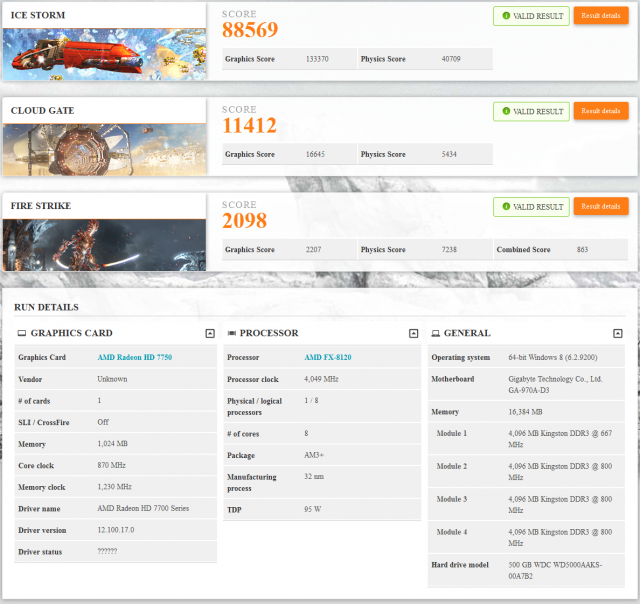Click memory clock value 1,230 MHz
Viewport: 640px width, 604px height.
coord(114,487)
